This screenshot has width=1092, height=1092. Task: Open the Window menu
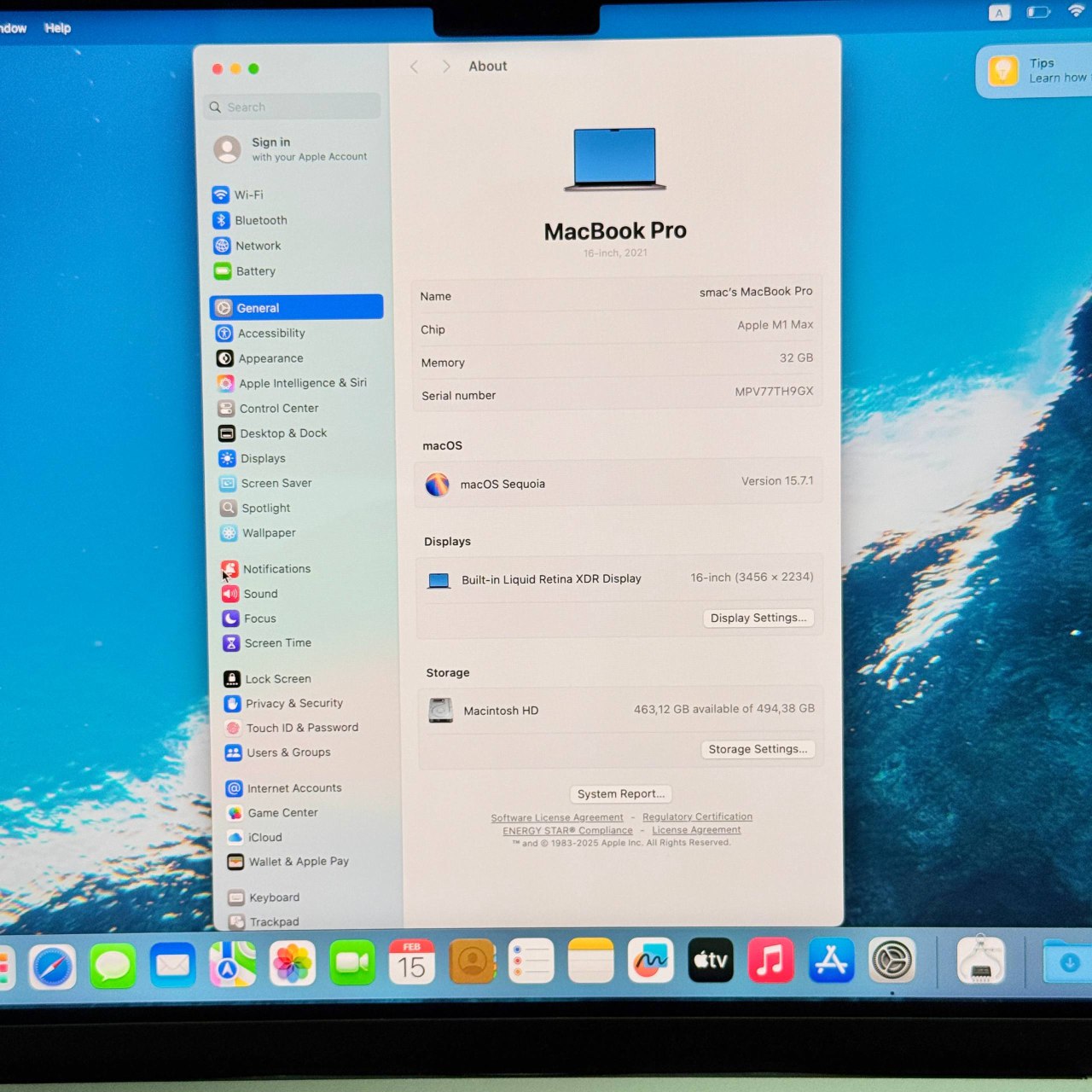tap(10, 28)
